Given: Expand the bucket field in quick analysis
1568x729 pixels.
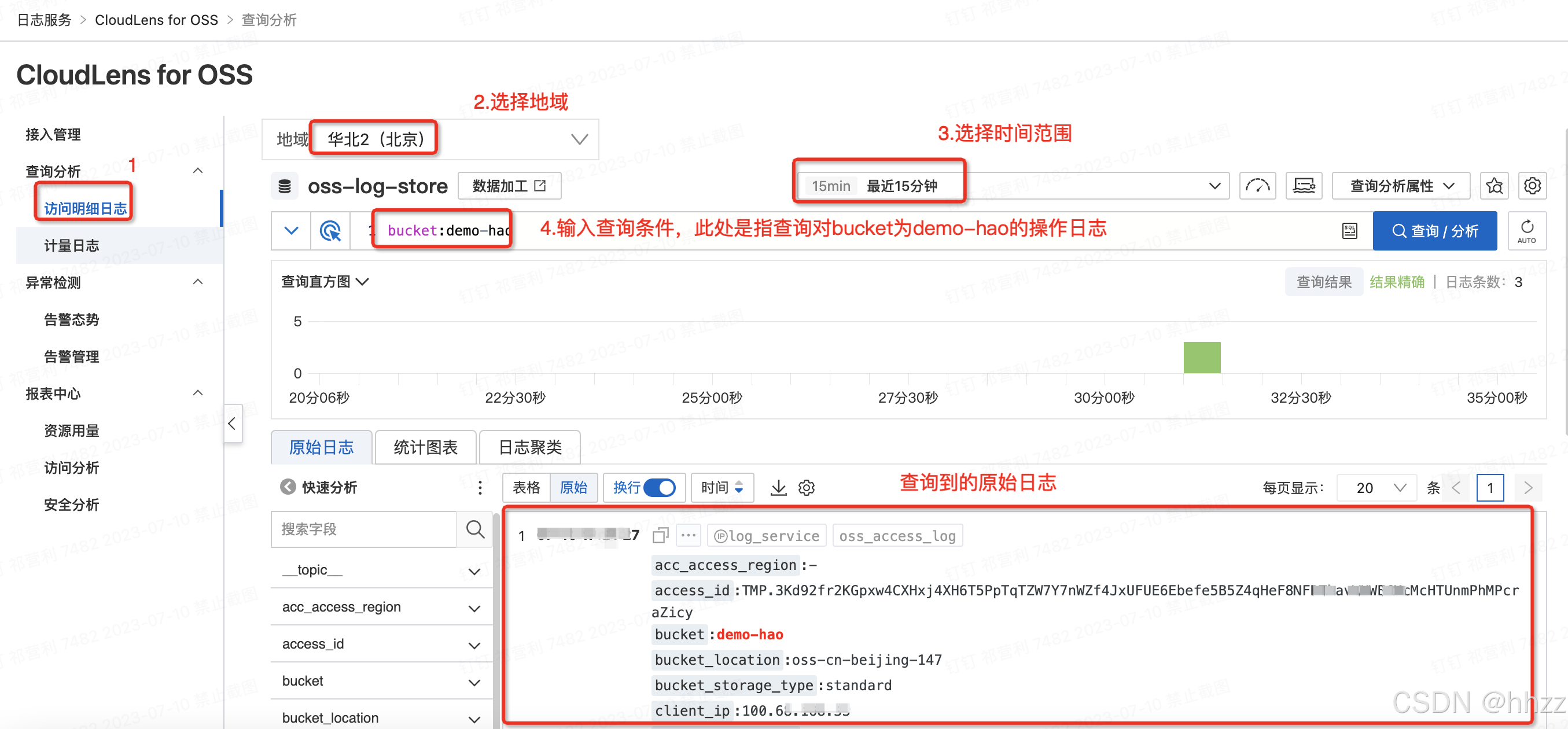Looking at the screenshot, I should 474,682.
